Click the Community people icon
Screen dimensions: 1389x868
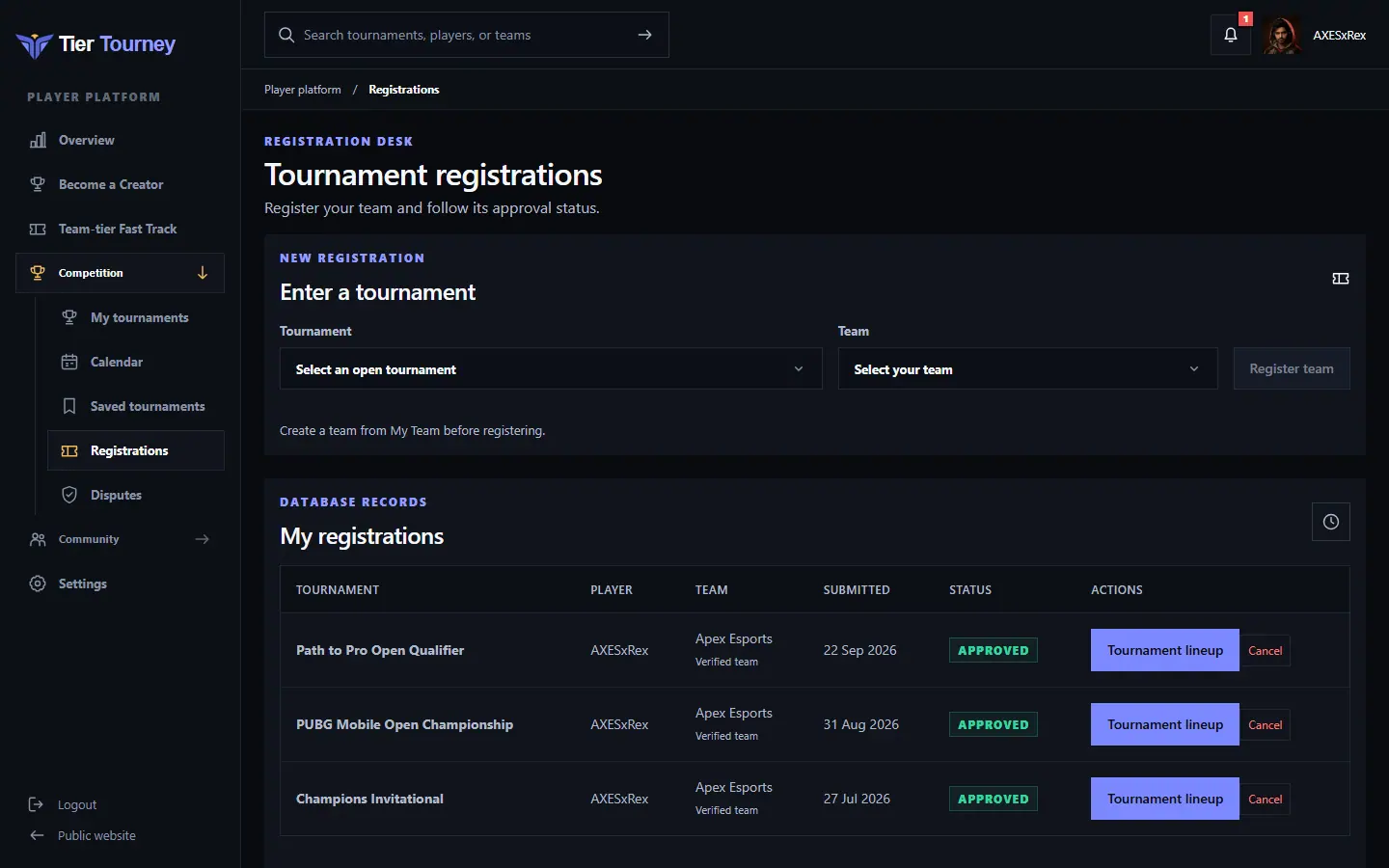click(x=38, y=539)
